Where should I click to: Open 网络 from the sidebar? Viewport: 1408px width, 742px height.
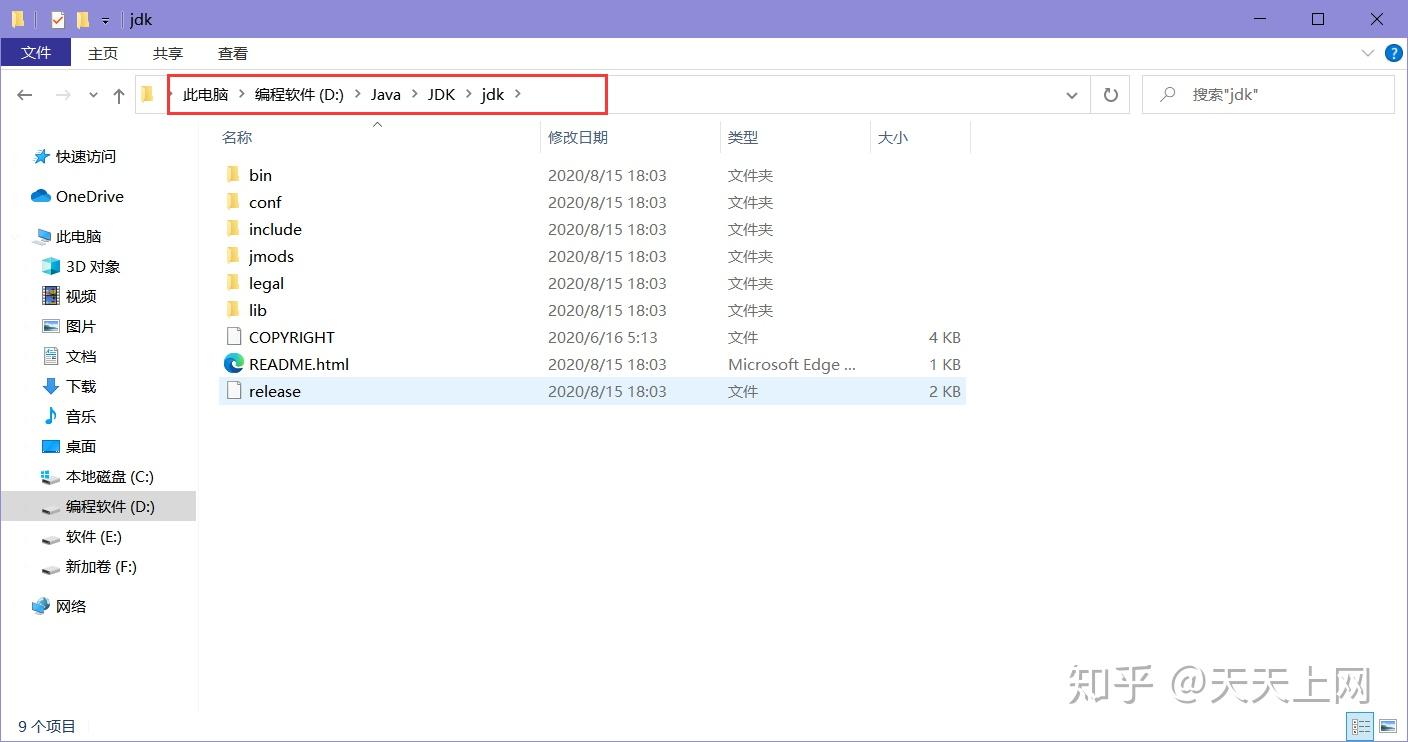coord(71,606)
